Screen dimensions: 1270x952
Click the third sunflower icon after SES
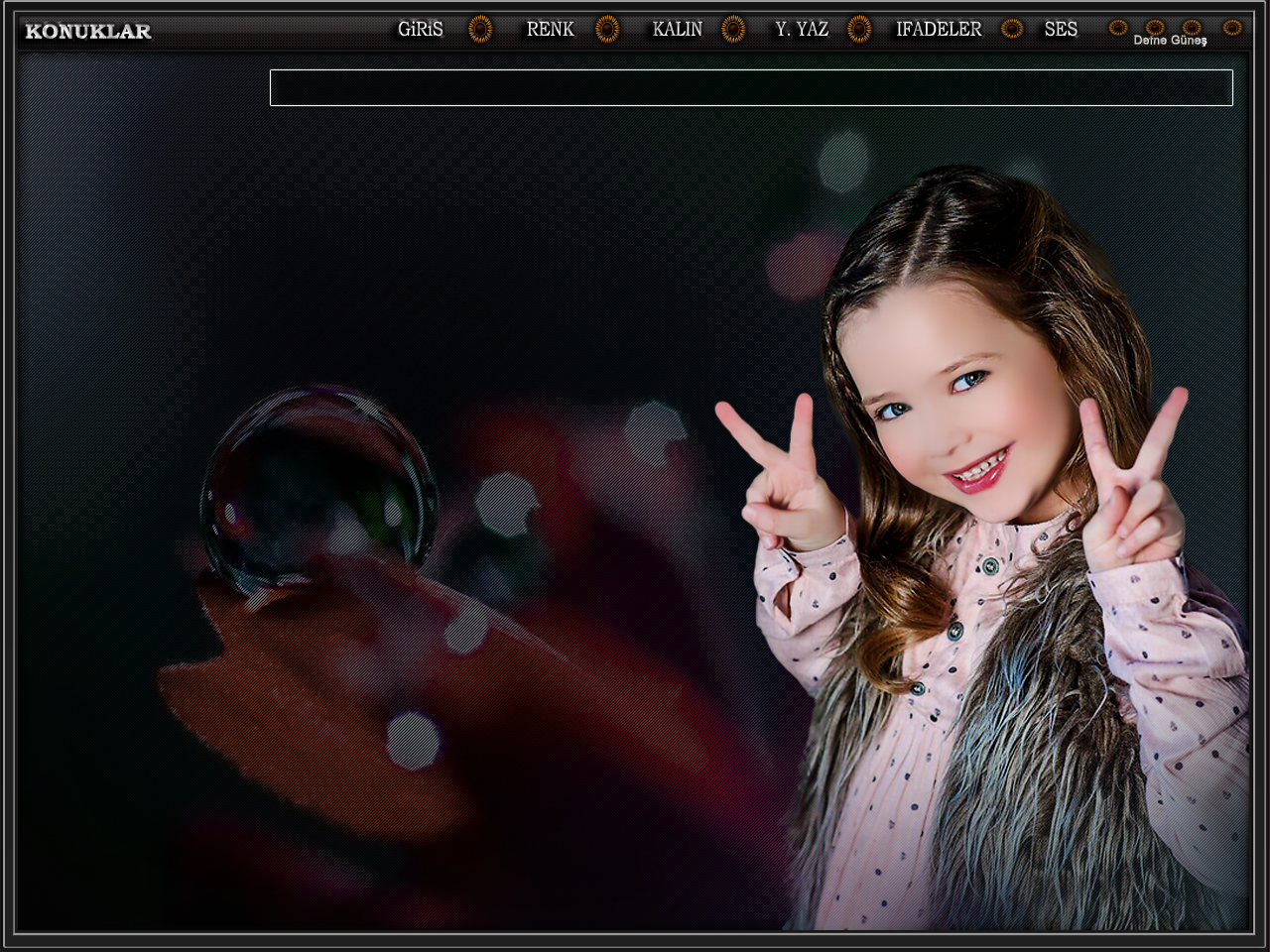(1192, 27)
